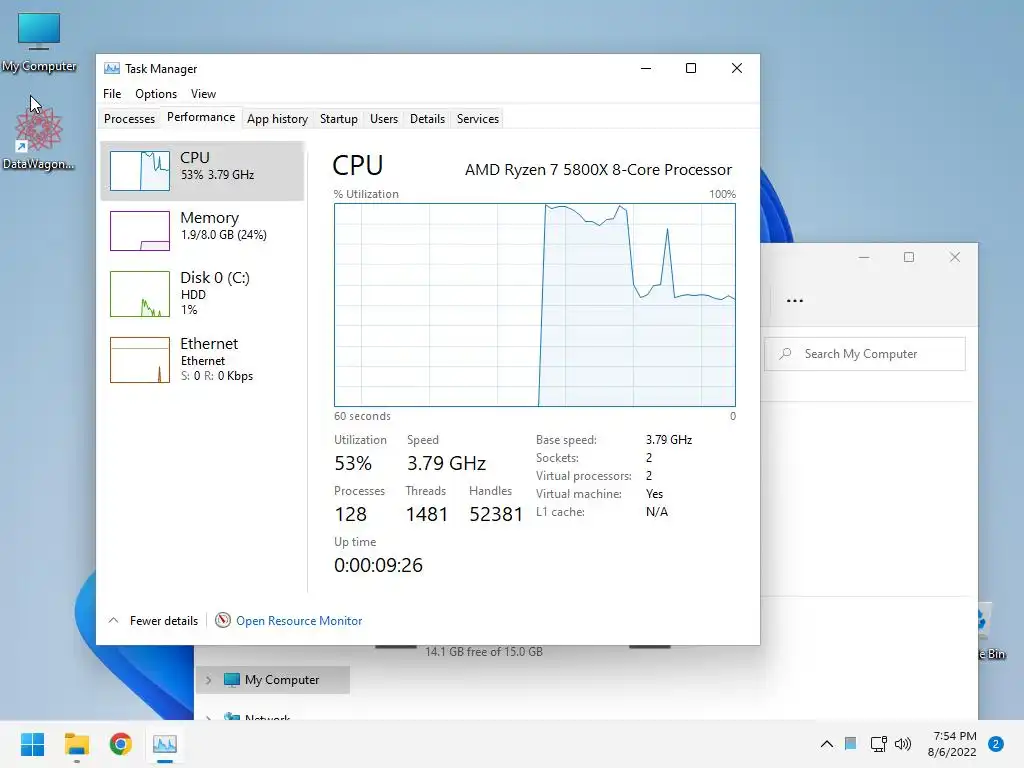Show hidden system tray icons

827,744
